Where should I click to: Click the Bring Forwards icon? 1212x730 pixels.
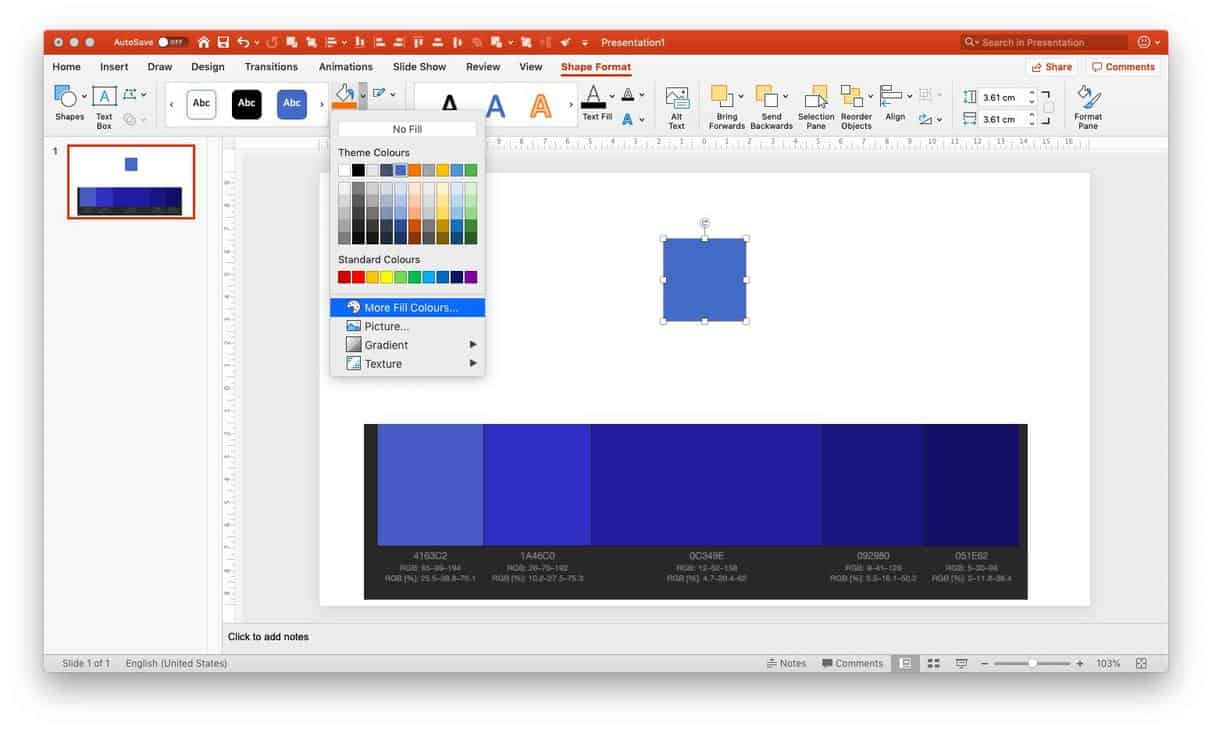click(723, 97)
